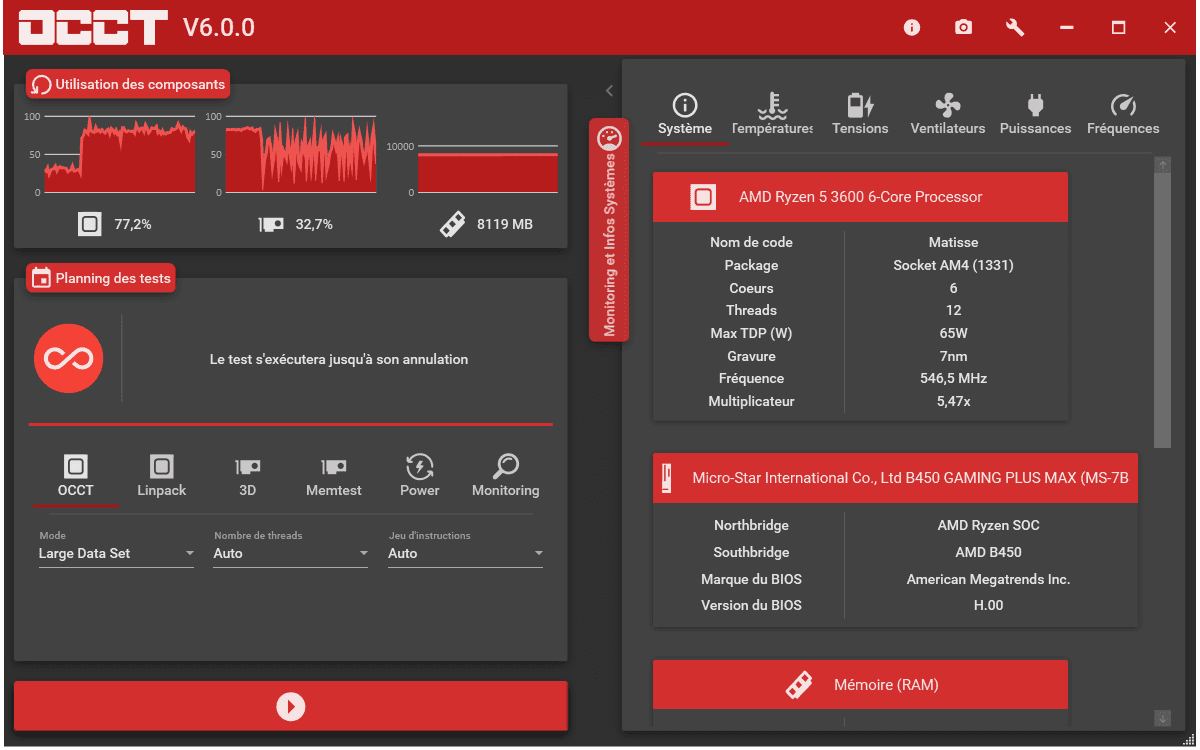The height and width of the screenshot is (750, 1200).
Task: Click the scrollbar up arrow in the system panel
Action: (x=1162, y=165)
